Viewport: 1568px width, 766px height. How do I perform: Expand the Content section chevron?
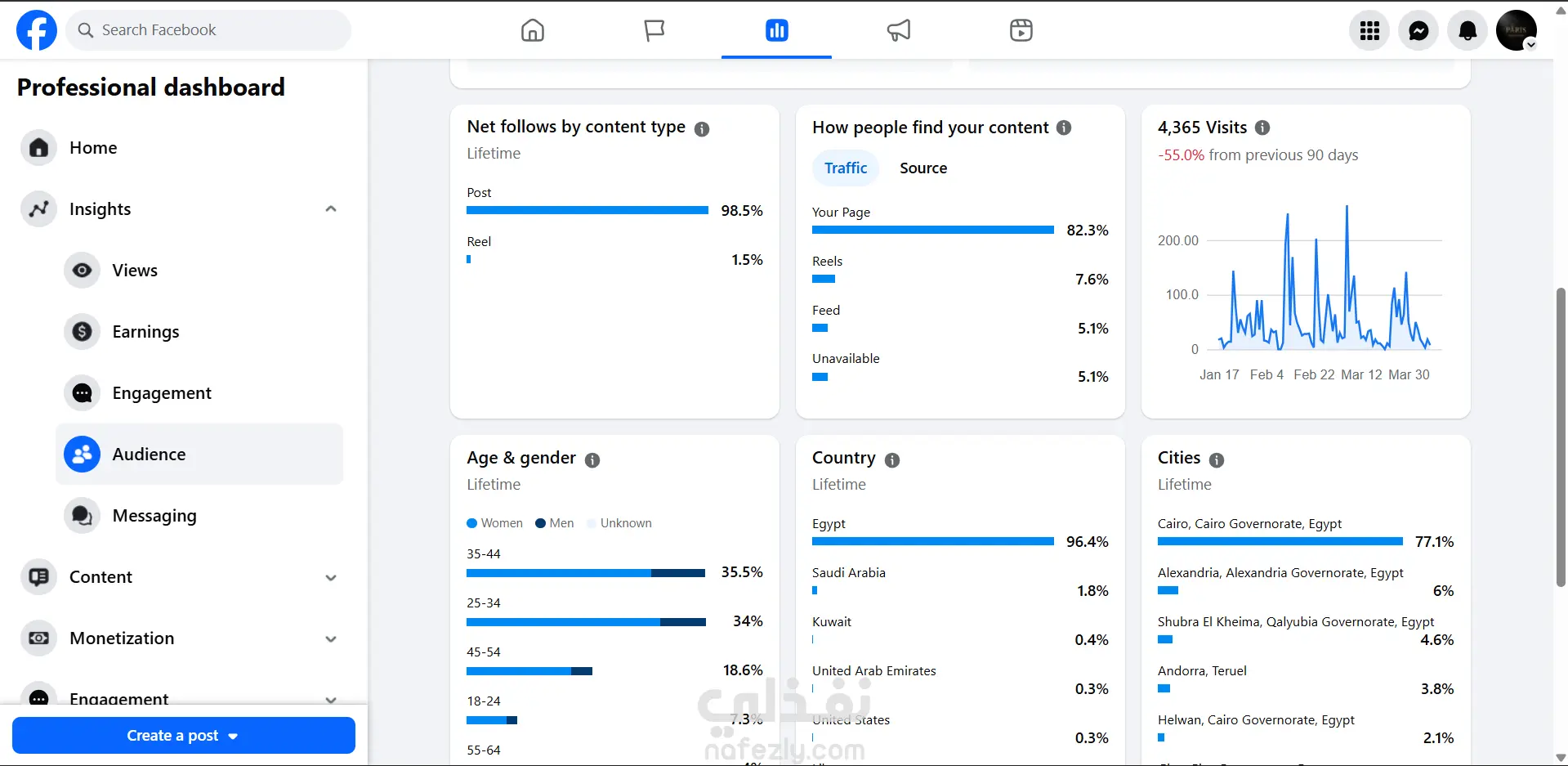click(x=331, y=577)
